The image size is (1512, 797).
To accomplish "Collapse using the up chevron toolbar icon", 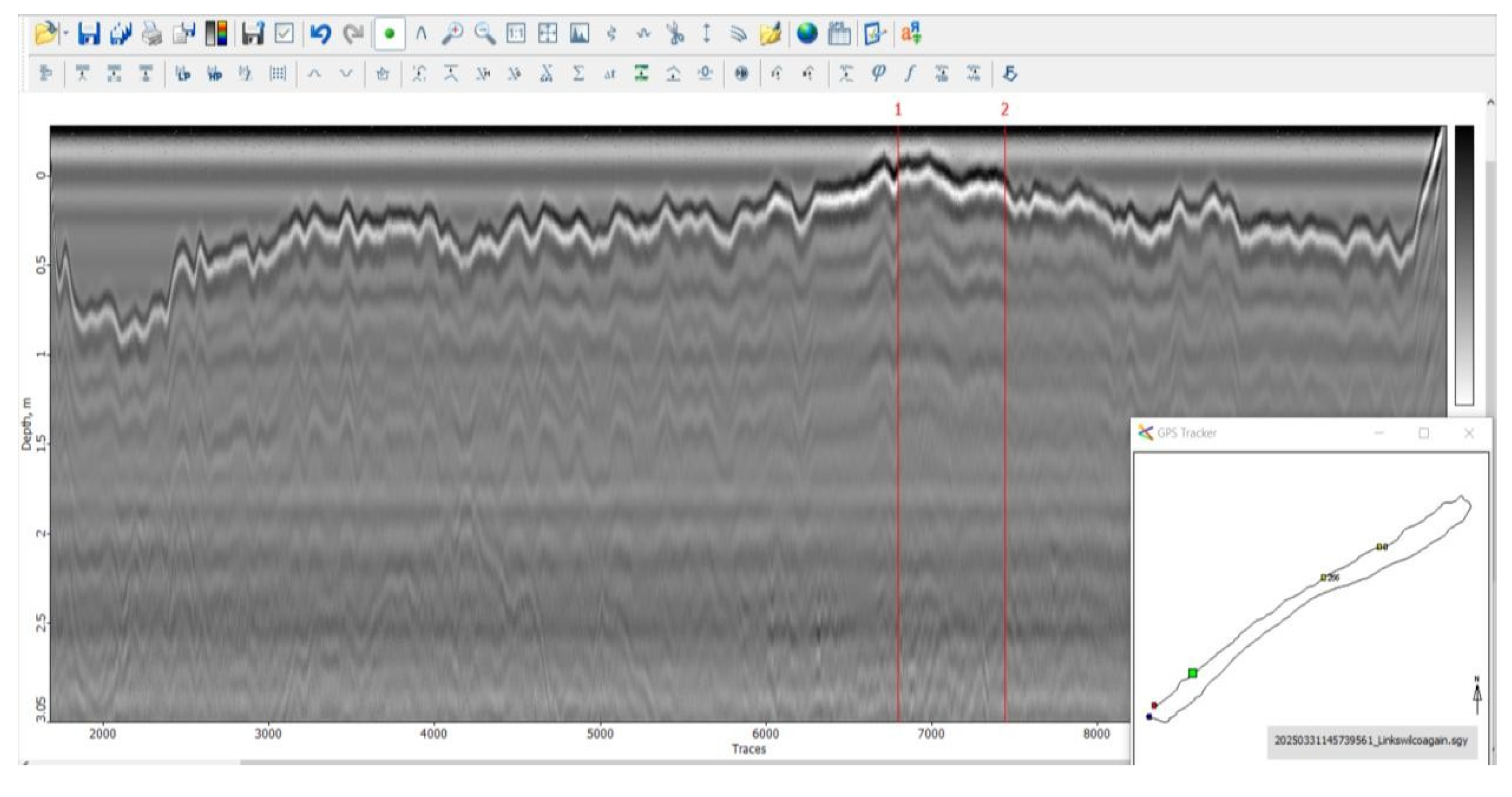I will coord(314,74).
